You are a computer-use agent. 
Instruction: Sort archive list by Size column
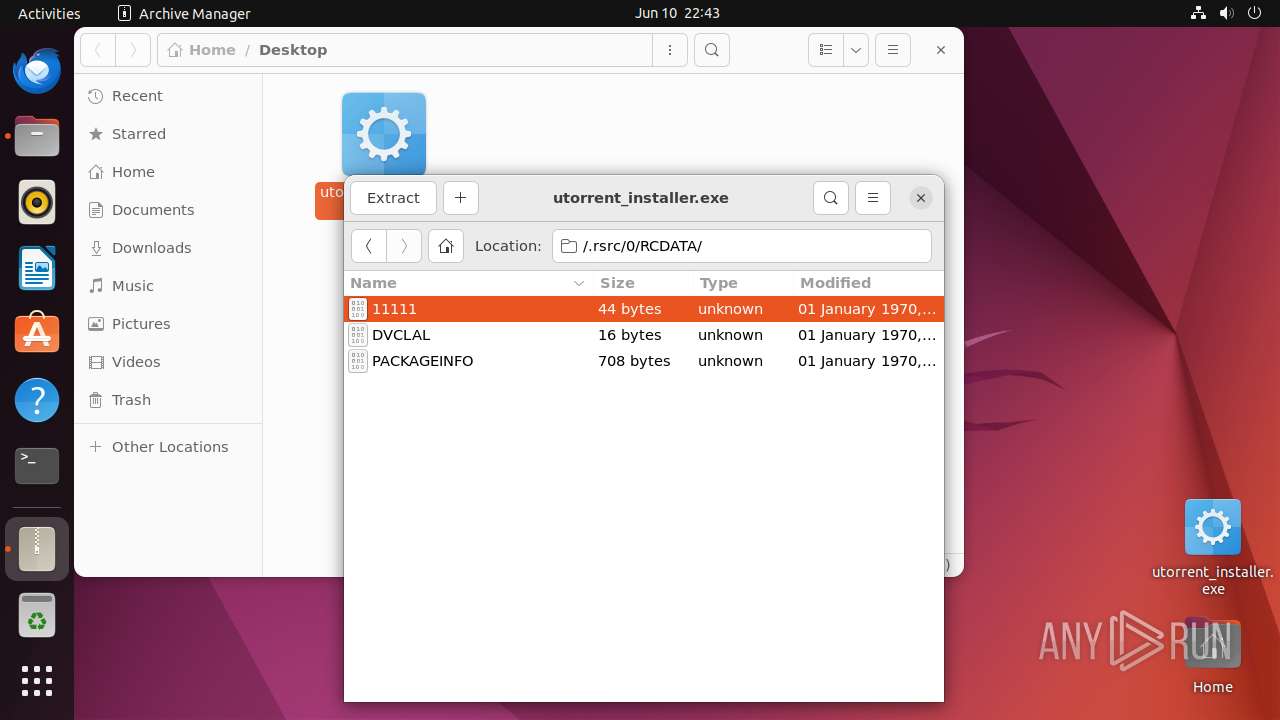tap(642, 283)
